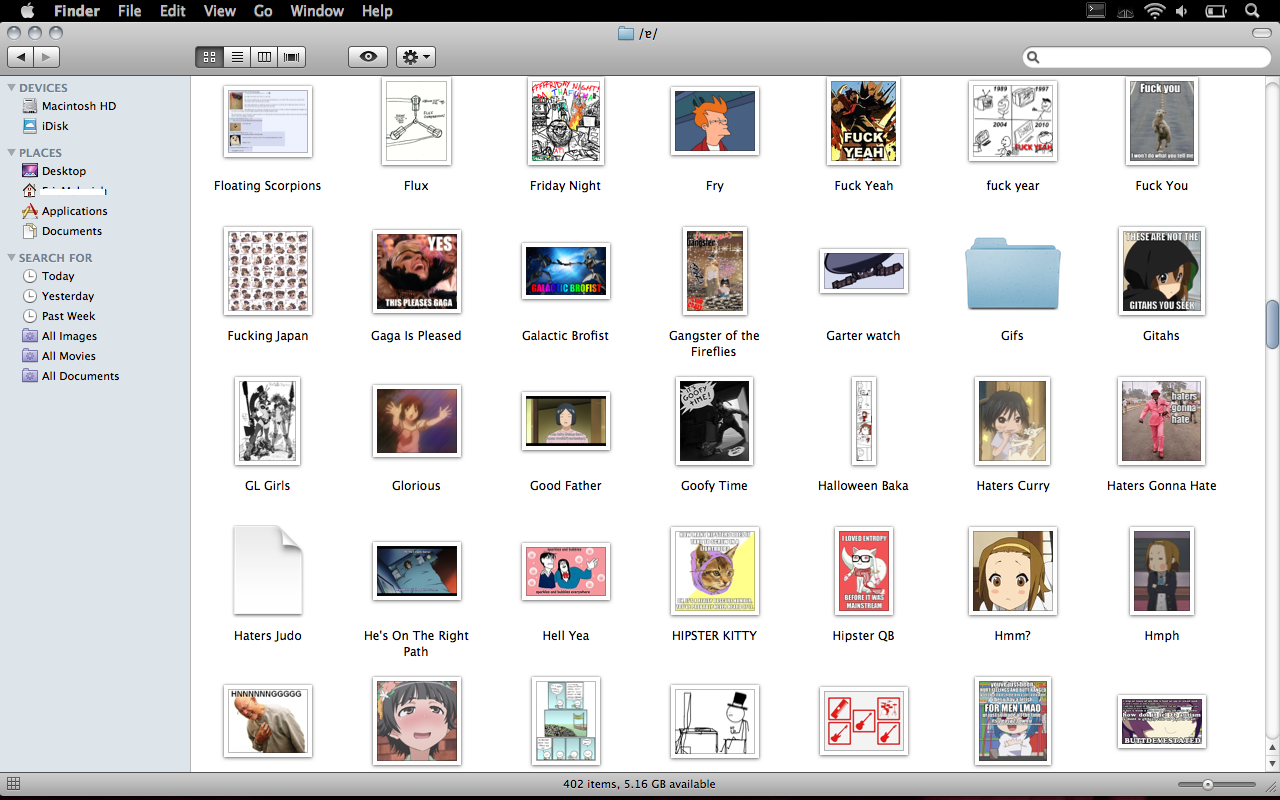Select the Haters Gonna Hate thumbnail
Image resolution: width=1280 pixels, height=800 pixels.
pyautogui.click(x=1161, y=421)
